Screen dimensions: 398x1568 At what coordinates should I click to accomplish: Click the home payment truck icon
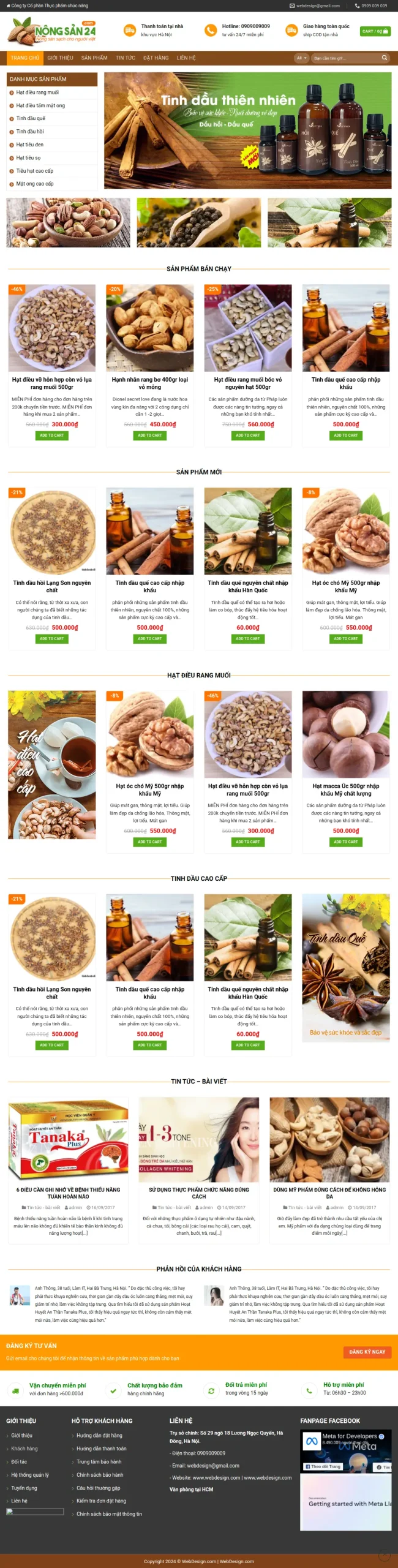point(129,30)
